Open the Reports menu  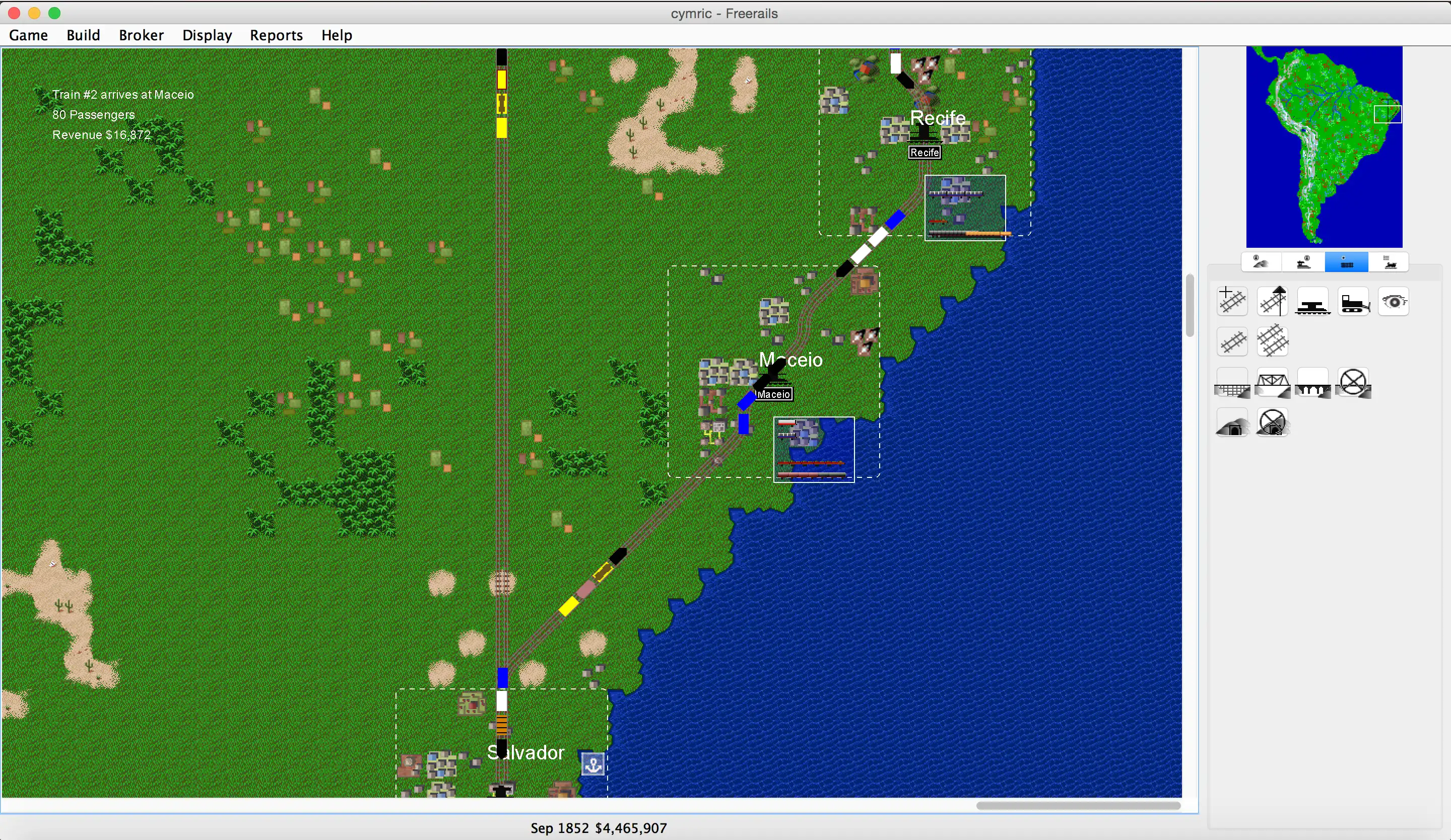click(x=276, y=35)
